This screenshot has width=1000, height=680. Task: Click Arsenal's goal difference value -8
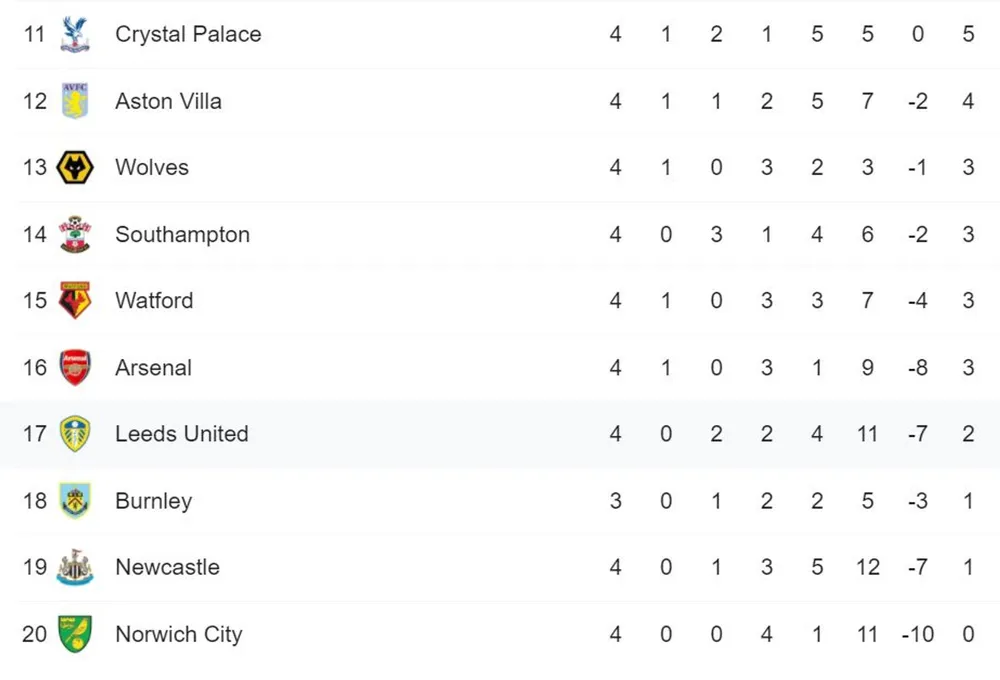click(918, 367)
